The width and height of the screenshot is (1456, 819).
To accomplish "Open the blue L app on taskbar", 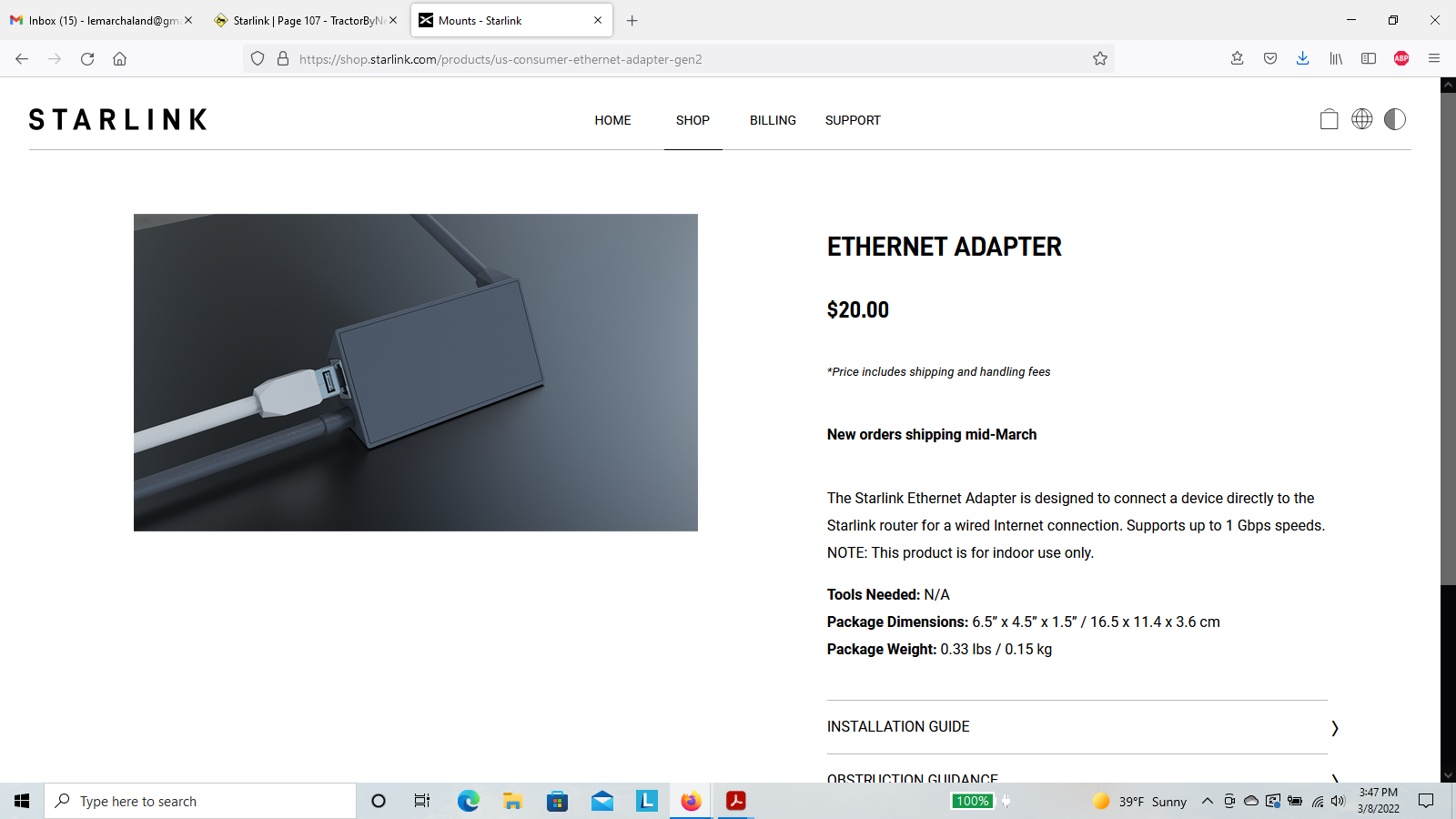I will (x=646, y=801).
